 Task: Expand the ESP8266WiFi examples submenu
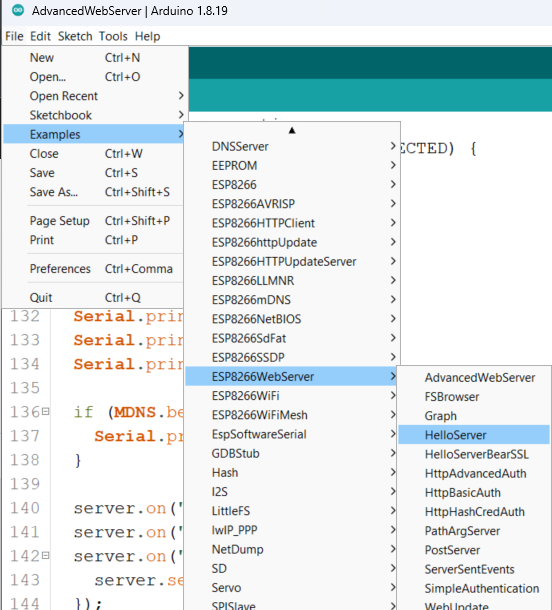(x=291, y=396)
